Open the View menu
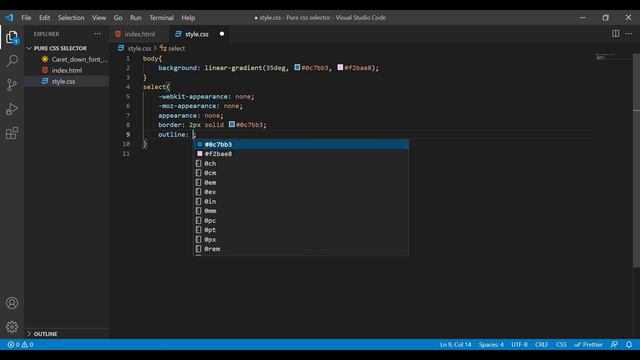This screenshot has width=640, height=360. click(99, 18)
